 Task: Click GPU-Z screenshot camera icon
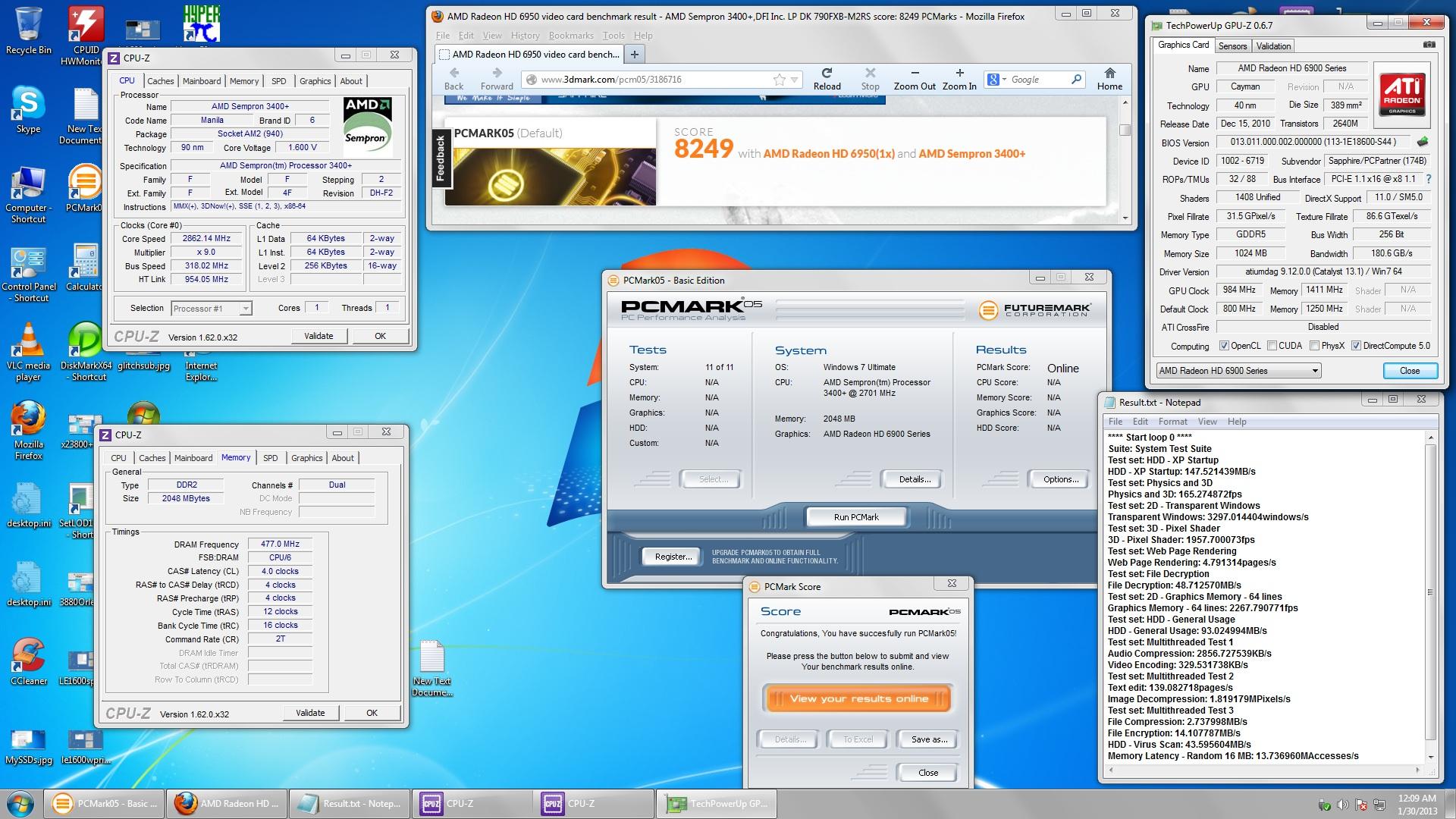[1429, 45]
